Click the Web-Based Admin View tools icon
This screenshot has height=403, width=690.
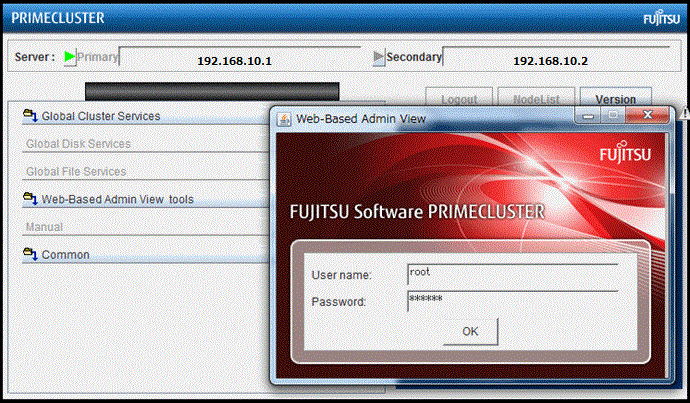30,199
